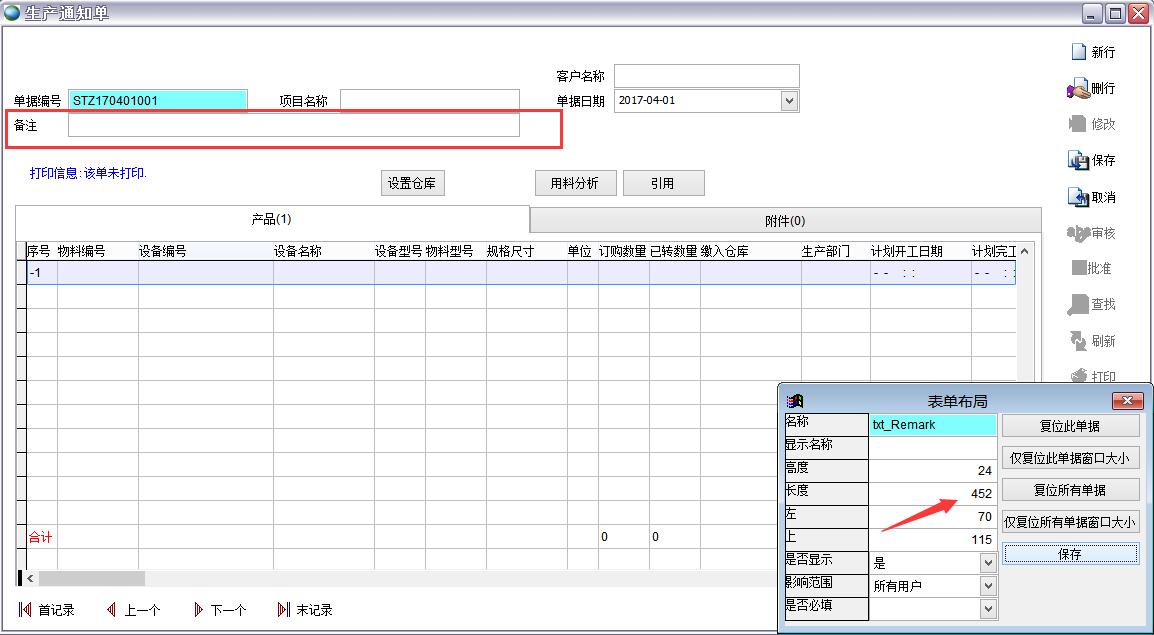Click 复位此单据 in layout dialog
Viewport: 1154px width, 635px height.
[x=1070, y=426]
